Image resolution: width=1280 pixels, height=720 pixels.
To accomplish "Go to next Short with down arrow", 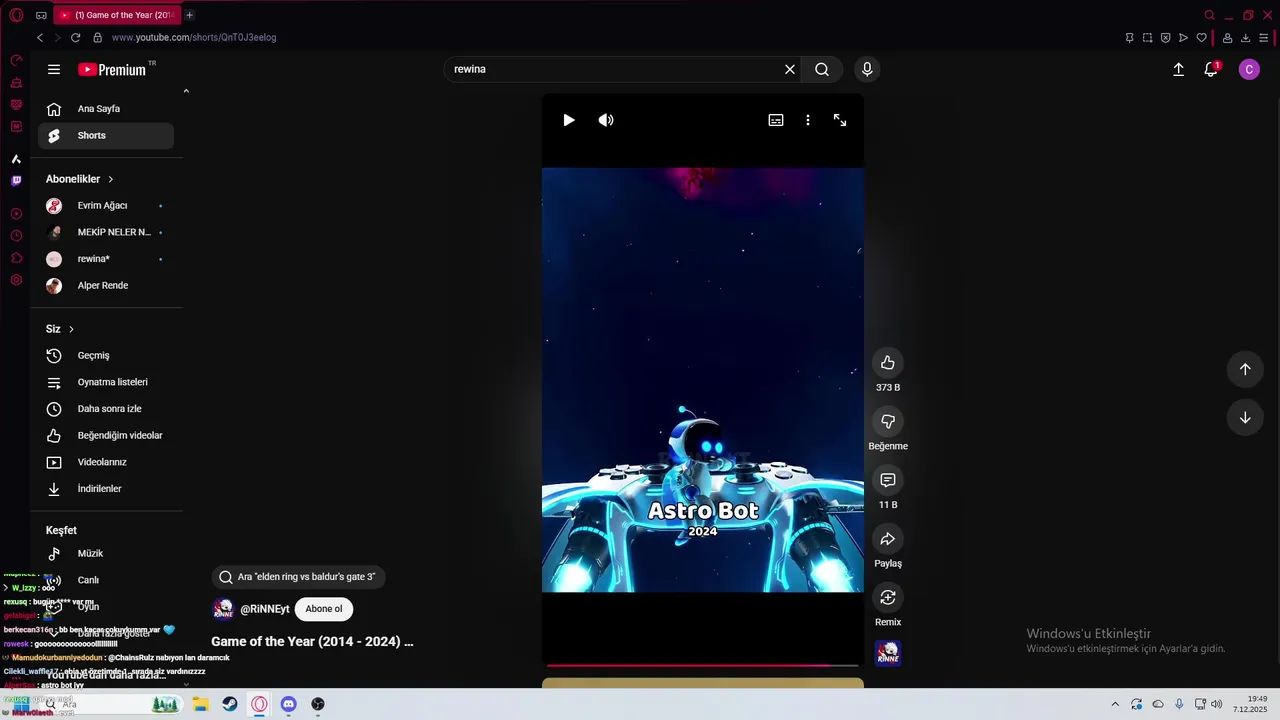I will coord(1245,418).
